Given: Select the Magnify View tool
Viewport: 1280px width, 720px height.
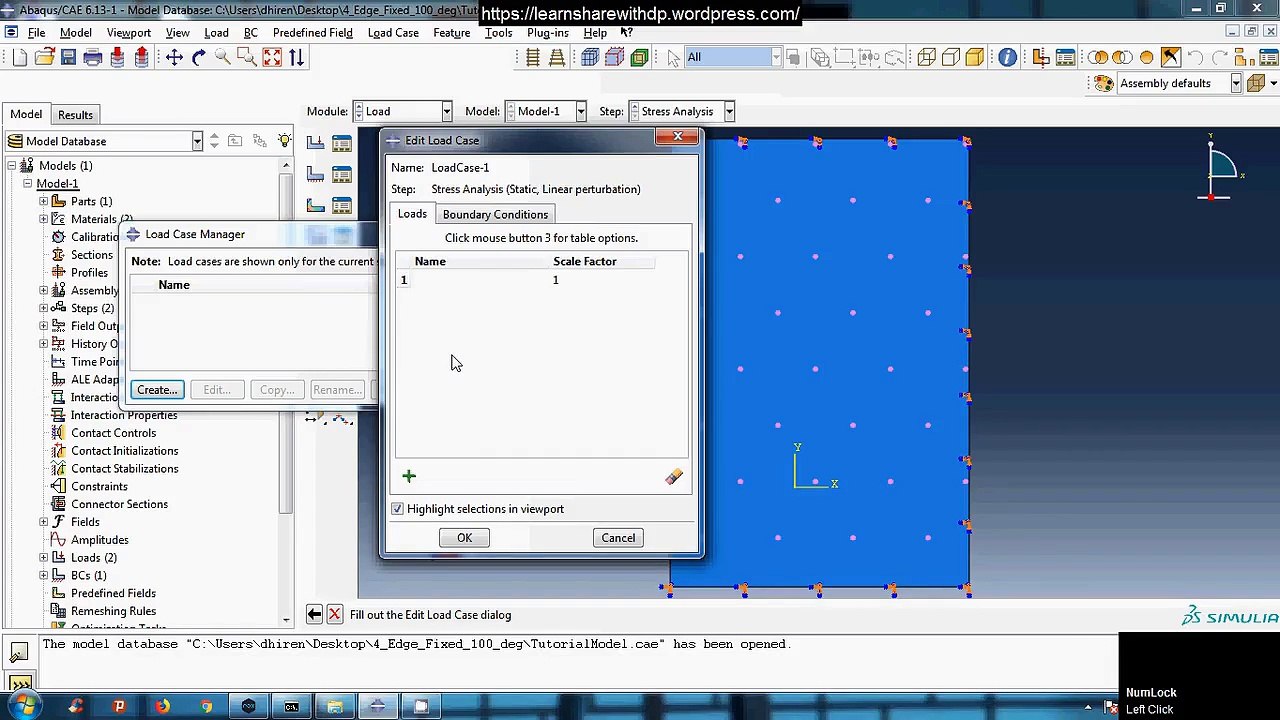Looking at the screenshot, I should tap(223, 58).
